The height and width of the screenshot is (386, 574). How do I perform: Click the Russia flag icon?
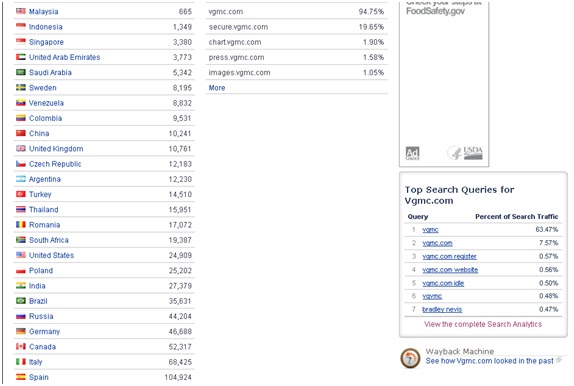(x=21, y=316)
